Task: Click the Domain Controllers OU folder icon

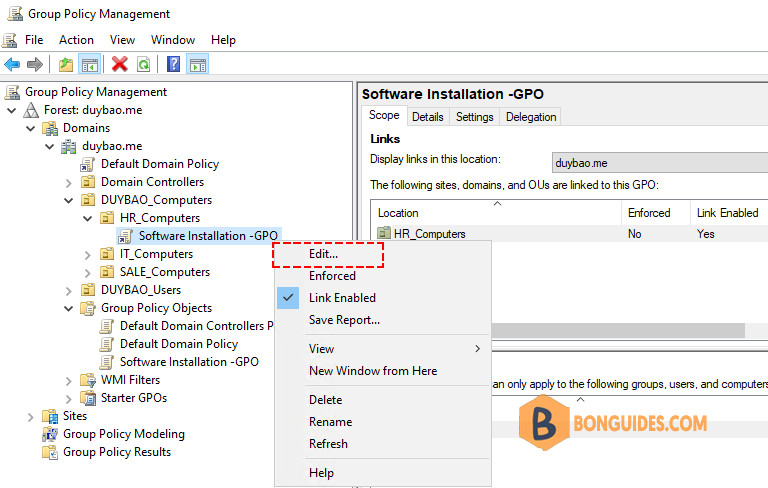Action: coord(88,182)
